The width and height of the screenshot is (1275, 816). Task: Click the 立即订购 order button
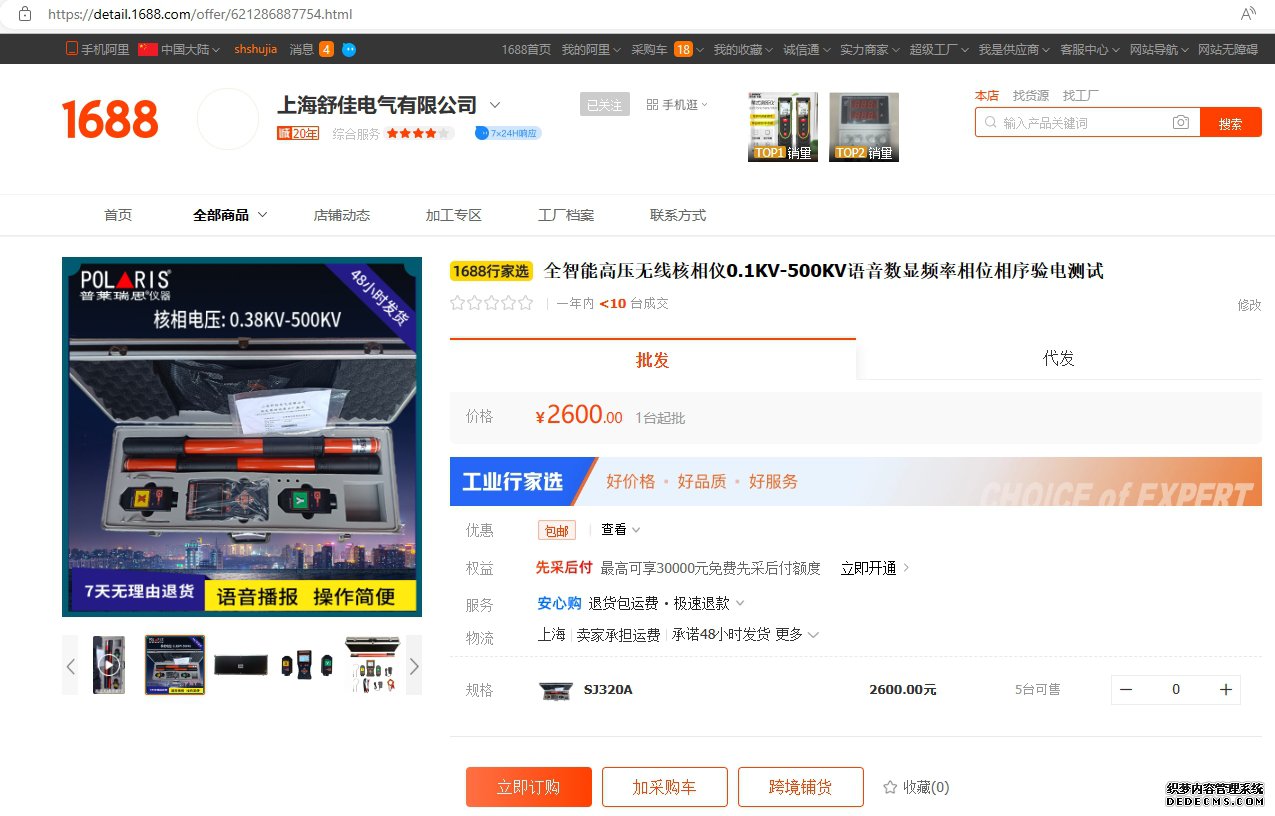click(x=528, y=787)
